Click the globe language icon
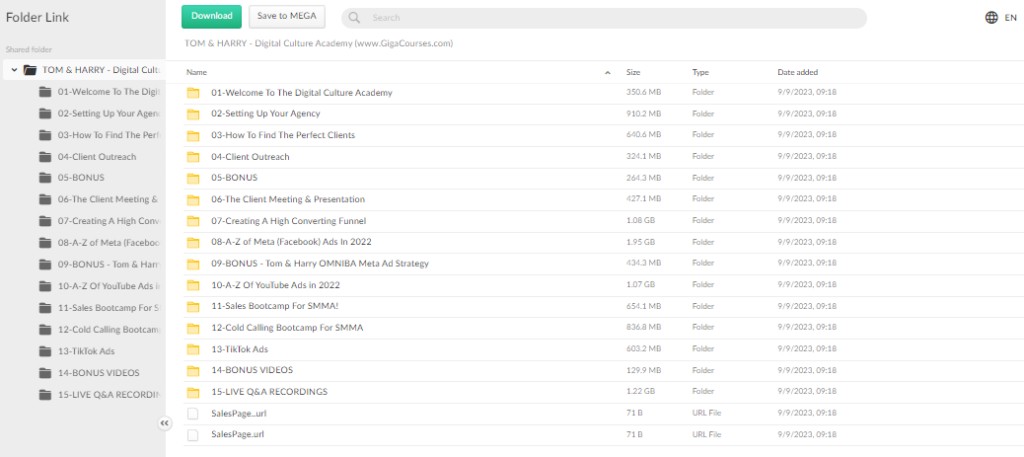This screenshot has height=457, width=1024. [991, 17]
